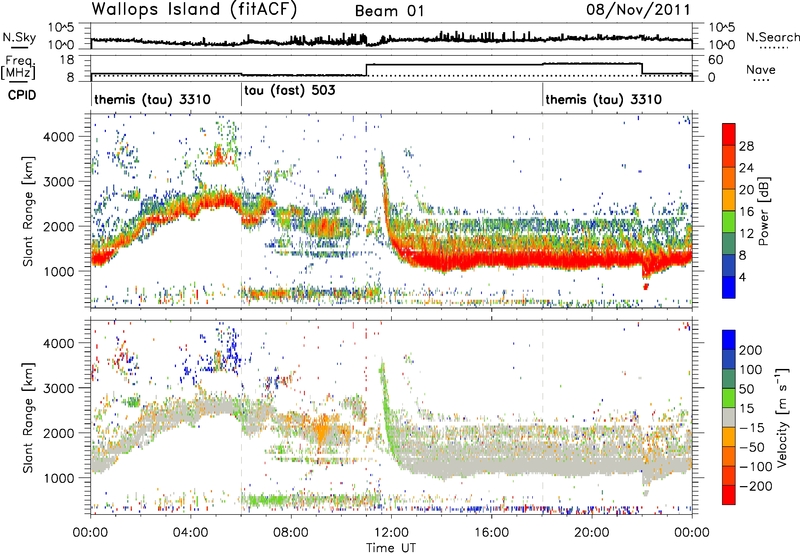Select the N.Sky legend label
This screenshot has width=800, height=554.
tap(19, 37)
